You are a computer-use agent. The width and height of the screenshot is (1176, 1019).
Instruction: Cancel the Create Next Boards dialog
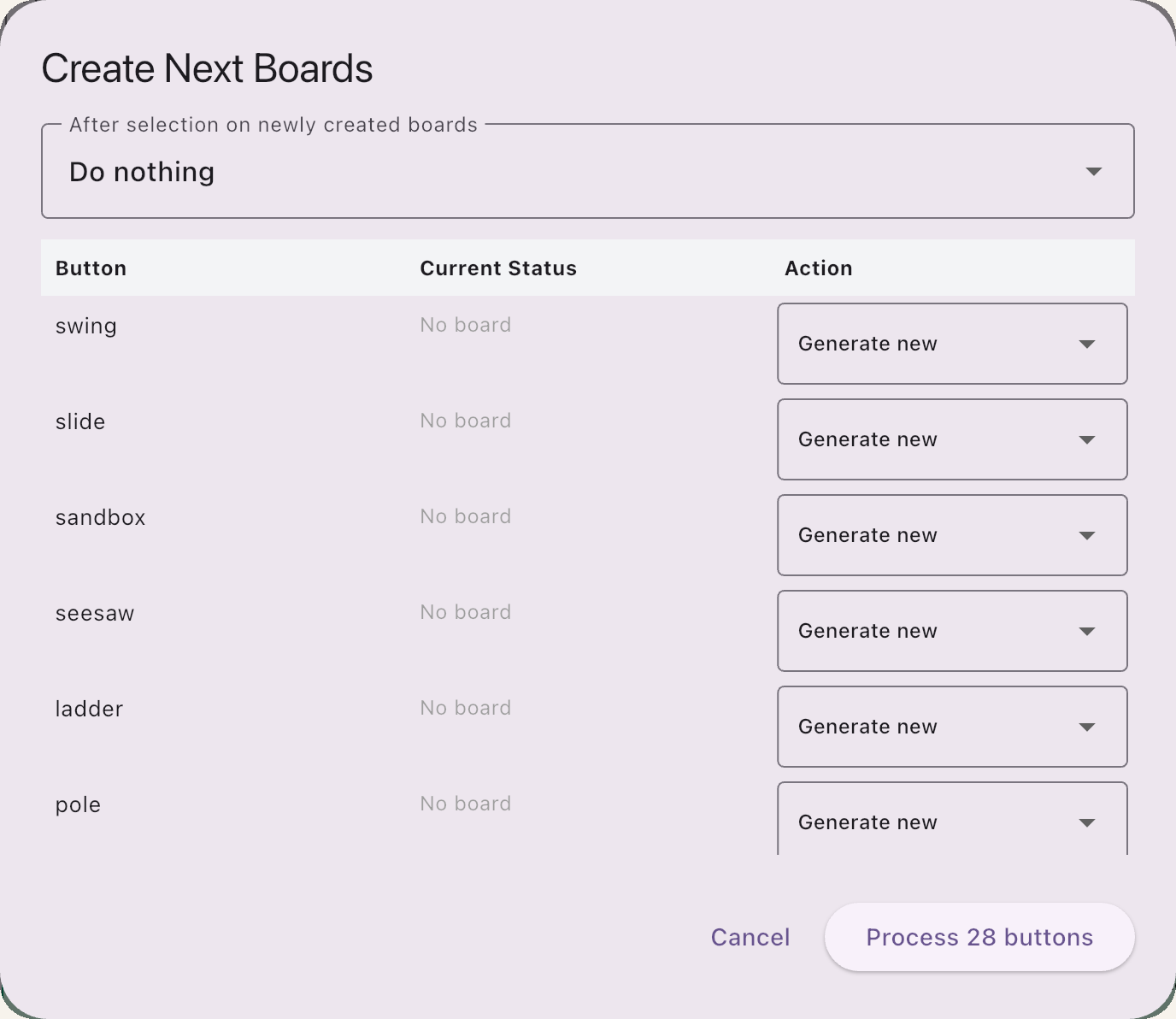point(750,937)
